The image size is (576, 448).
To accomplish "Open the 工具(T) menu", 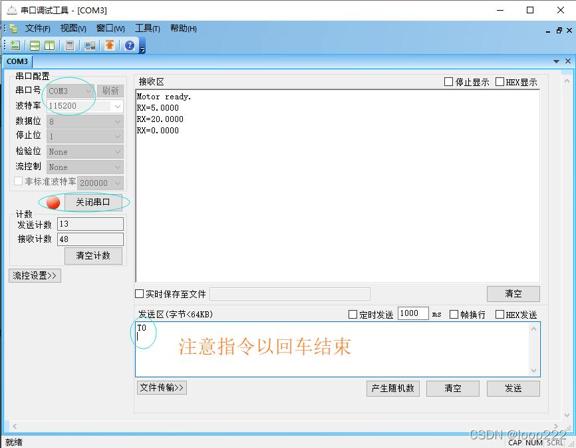I will pos(147,28).
